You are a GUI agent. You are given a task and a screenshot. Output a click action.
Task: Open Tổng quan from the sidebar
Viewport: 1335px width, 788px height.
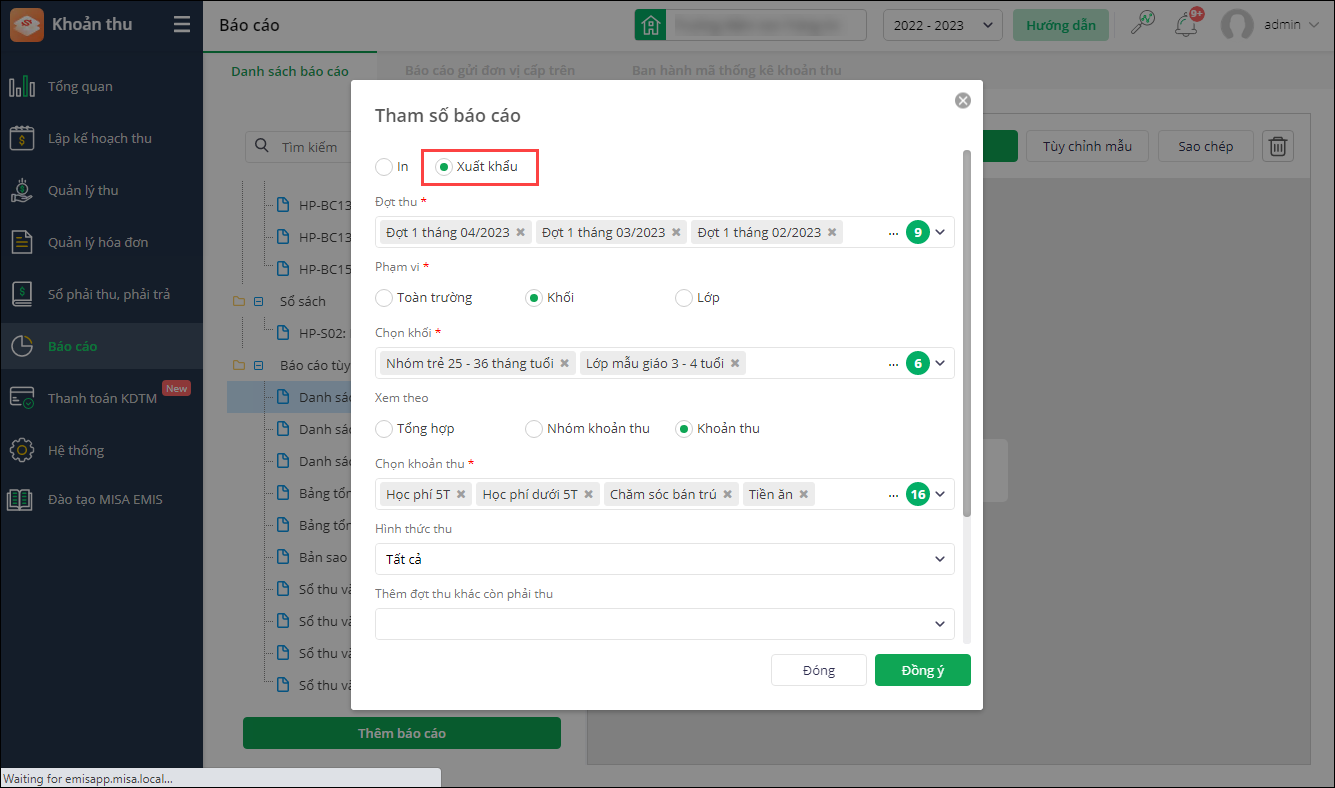(x=80, y=87)
